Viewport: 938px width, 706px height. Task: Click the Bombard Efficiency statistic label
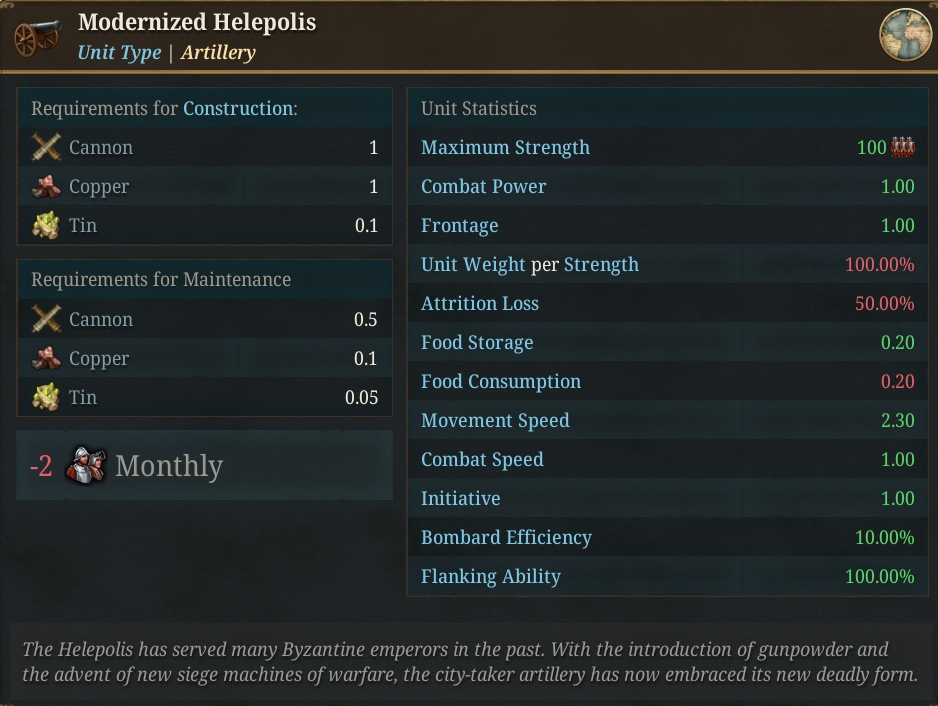(506, 537)
